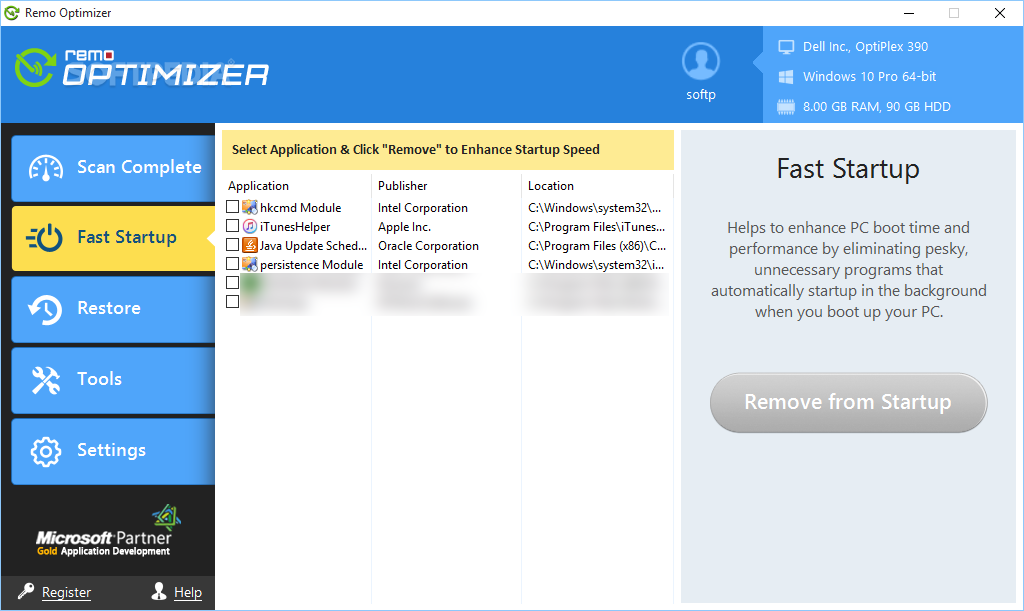Go to the Tools section

113,380
